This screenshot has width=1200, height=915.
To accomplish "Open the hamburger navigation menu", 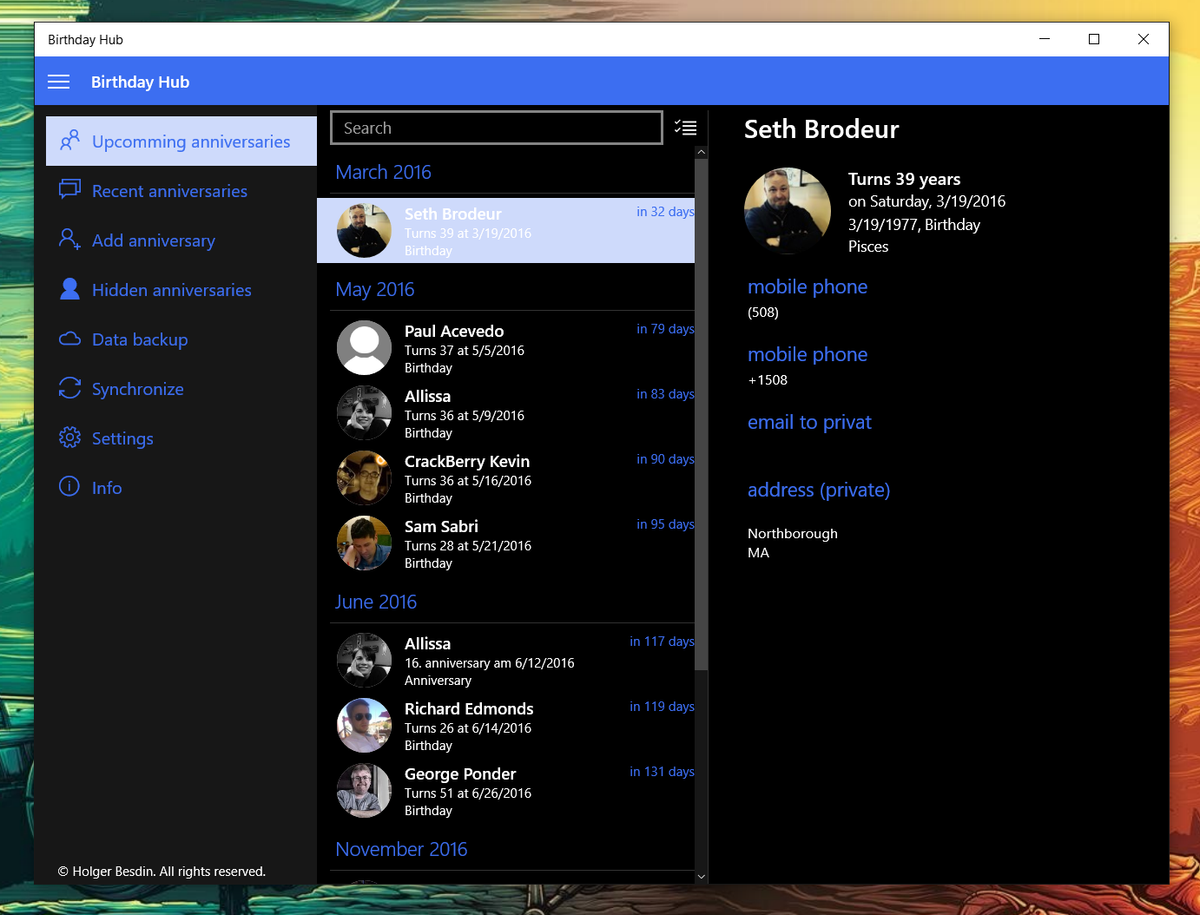I will [58, 81].
